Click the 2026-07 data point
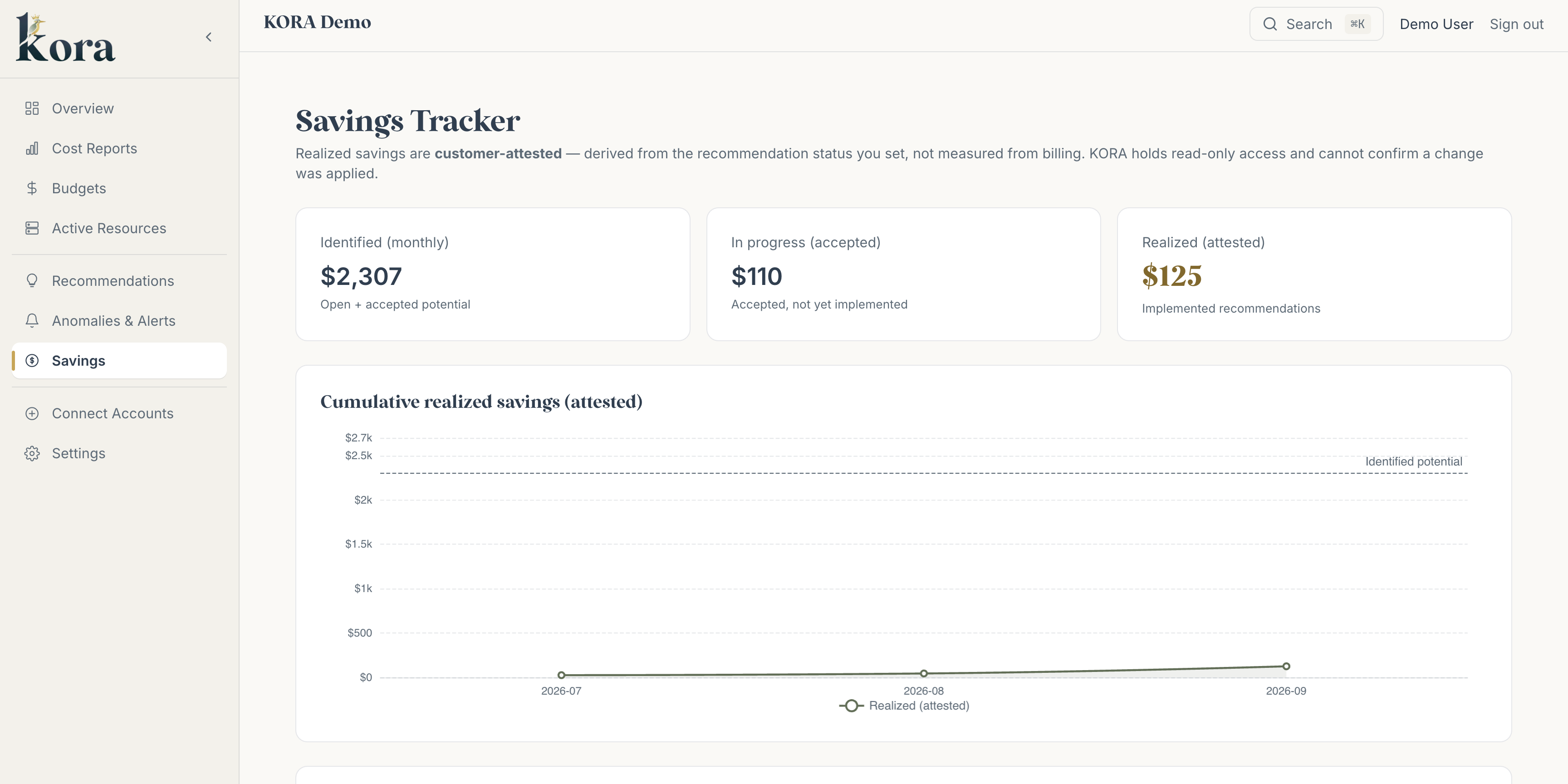 pyautogui.click(x=561, y=675)
